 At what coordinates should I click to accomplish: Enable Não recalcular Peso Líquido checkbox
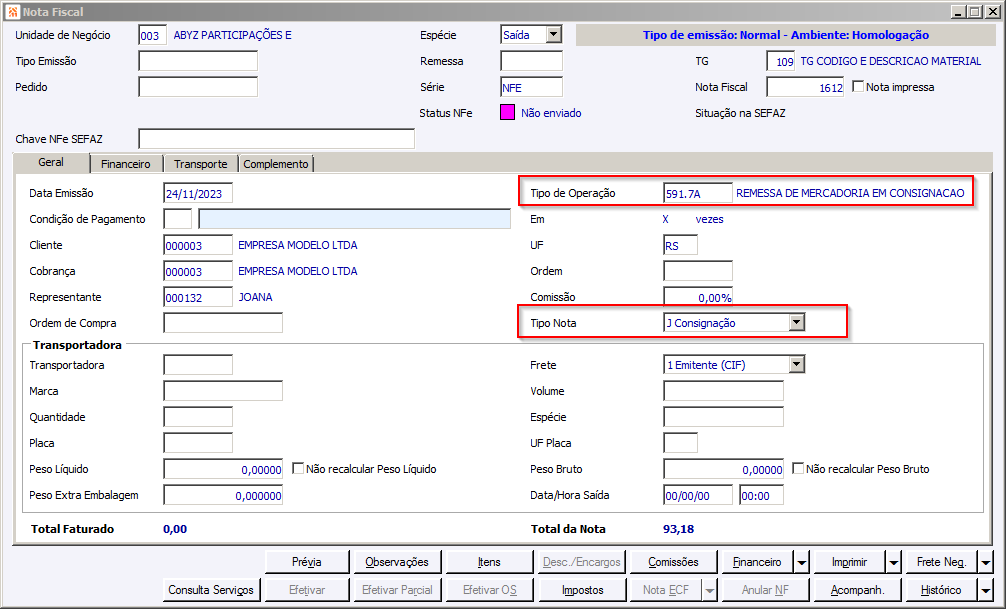[298, 469]
